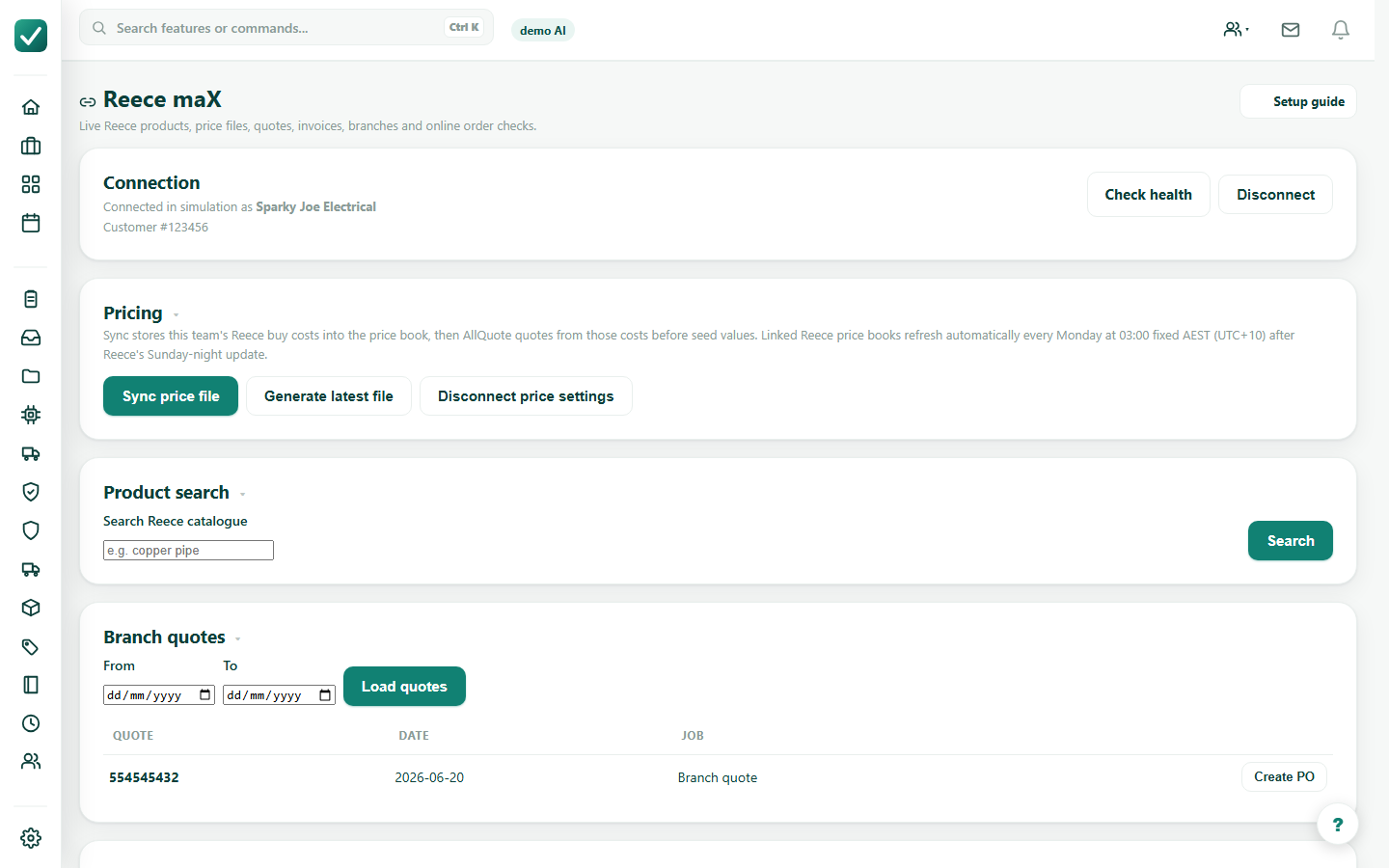Create PO for quote 554545432
Image resolution: width=1389 pixels, height=868 pixels.
[x=1284, y=776]
